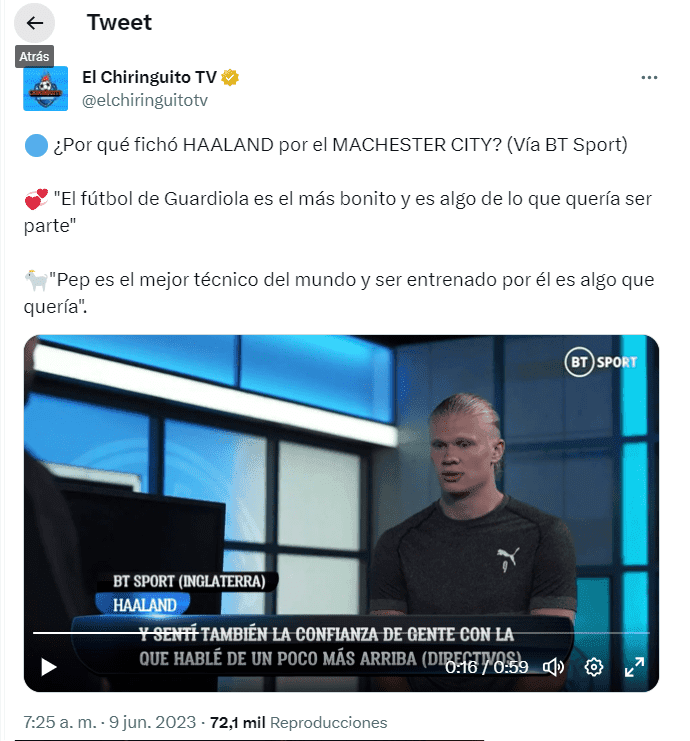The height and width of the screenshot is (741, 690).
Task: Click the blue circle emoji in tweet
Action: point(36,145)
